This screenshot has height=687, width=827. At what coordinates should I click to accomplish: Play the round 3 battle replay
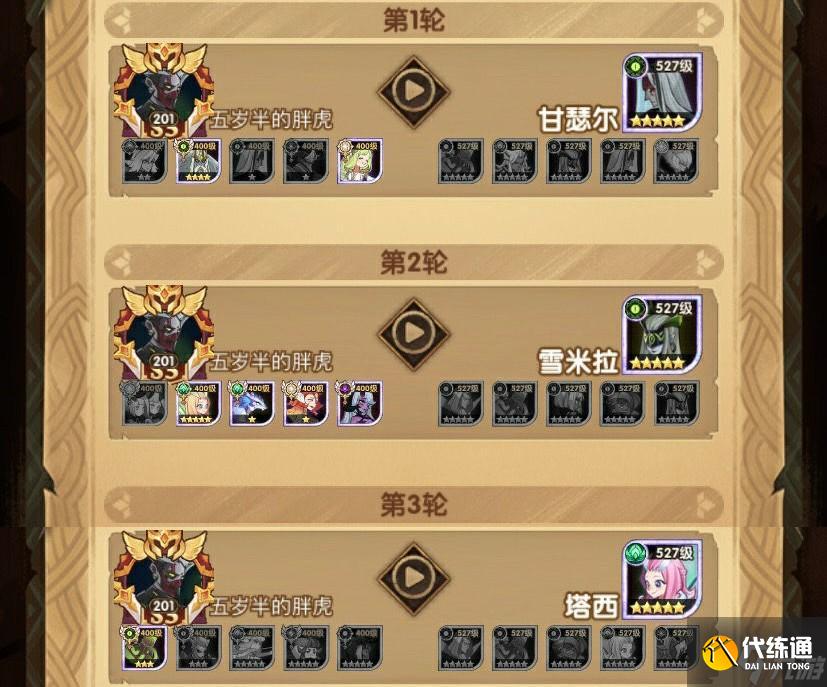(x=414, y=578)
